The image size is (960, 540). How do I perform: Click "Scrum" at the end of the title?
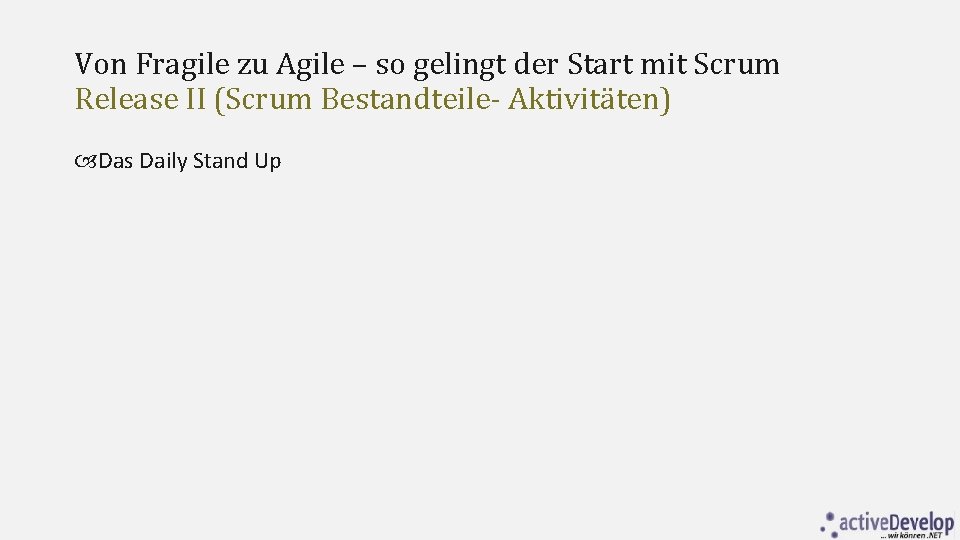click(x=737, y=65)
